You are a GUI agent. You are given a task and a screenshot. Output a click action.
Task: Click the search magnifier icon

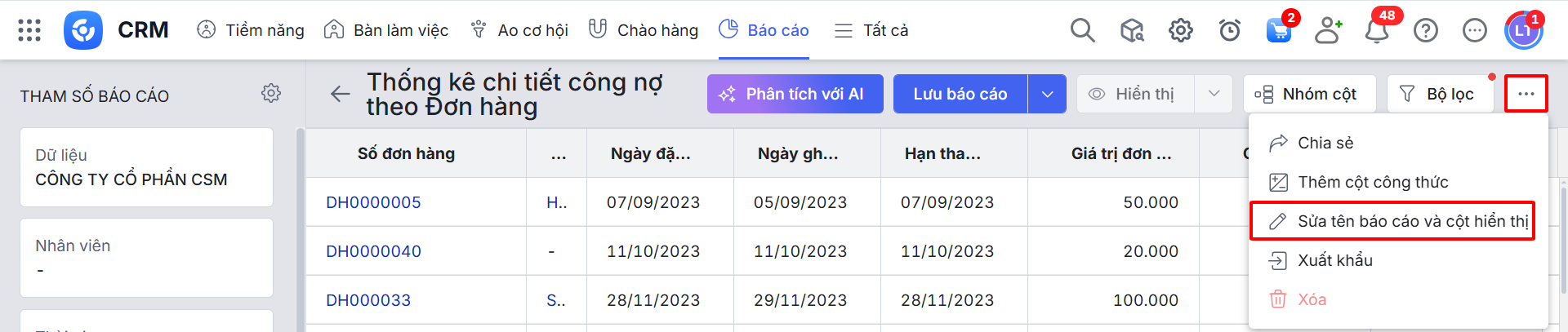coord(1082,30)
